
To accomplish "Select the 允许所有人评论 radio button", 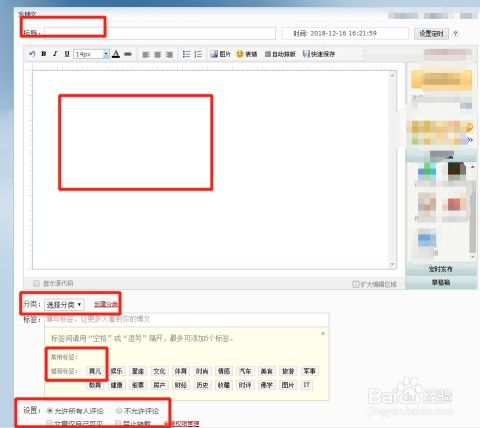I will pyautogui.click(x=50, y=411).
